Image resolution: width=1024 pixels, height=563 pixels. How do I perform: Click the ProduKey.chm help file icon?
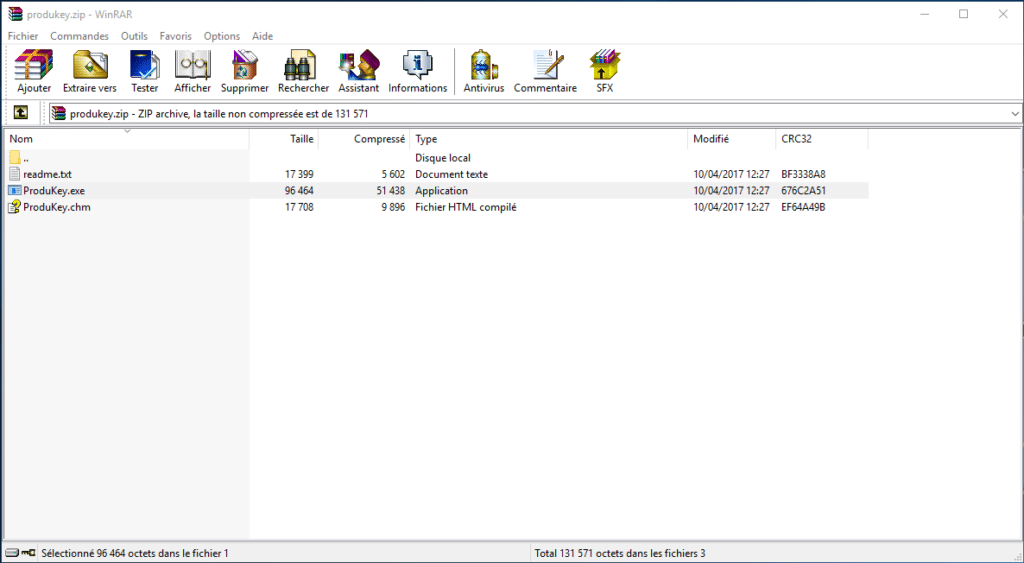pos(15,207)
